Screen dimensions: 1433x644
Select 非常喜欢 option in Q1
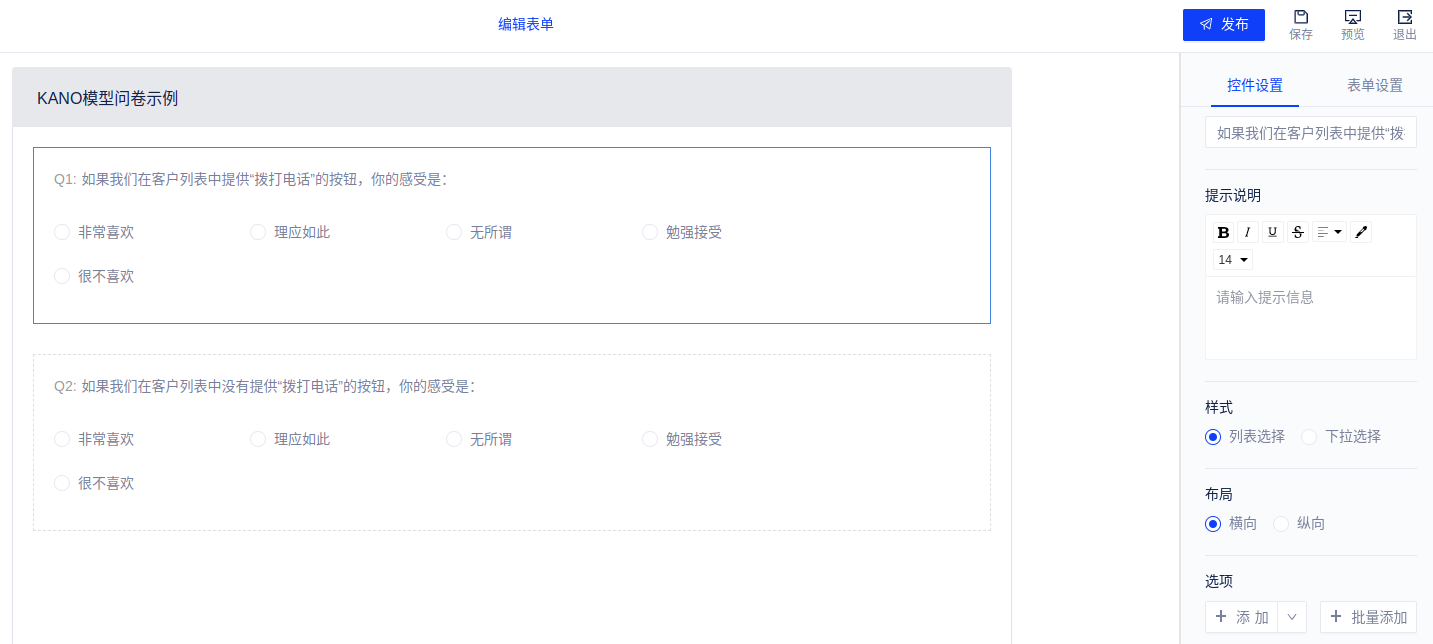click(x=62, y=232)
